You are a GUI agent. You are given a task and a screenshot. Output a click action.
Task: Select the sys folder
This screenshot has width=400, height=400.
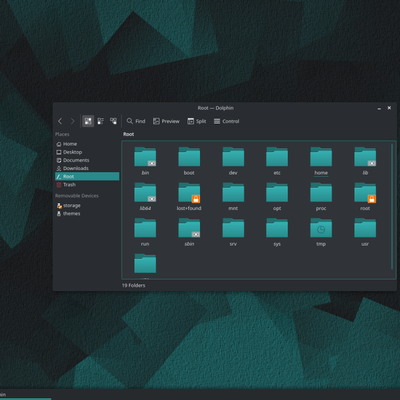pos(277,232)
